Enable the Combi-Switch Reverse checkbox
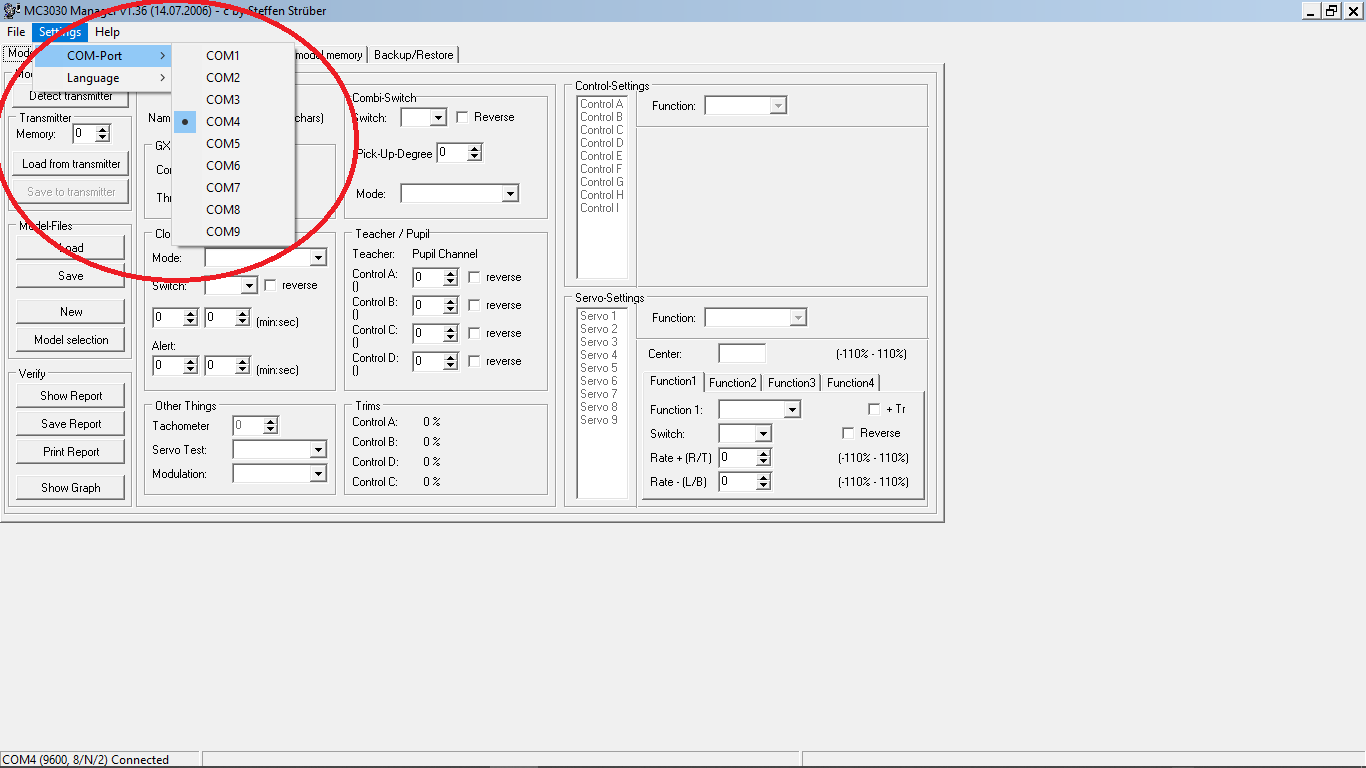The height and width of the screenshot is (768, 1366). (x=462, y=118)
